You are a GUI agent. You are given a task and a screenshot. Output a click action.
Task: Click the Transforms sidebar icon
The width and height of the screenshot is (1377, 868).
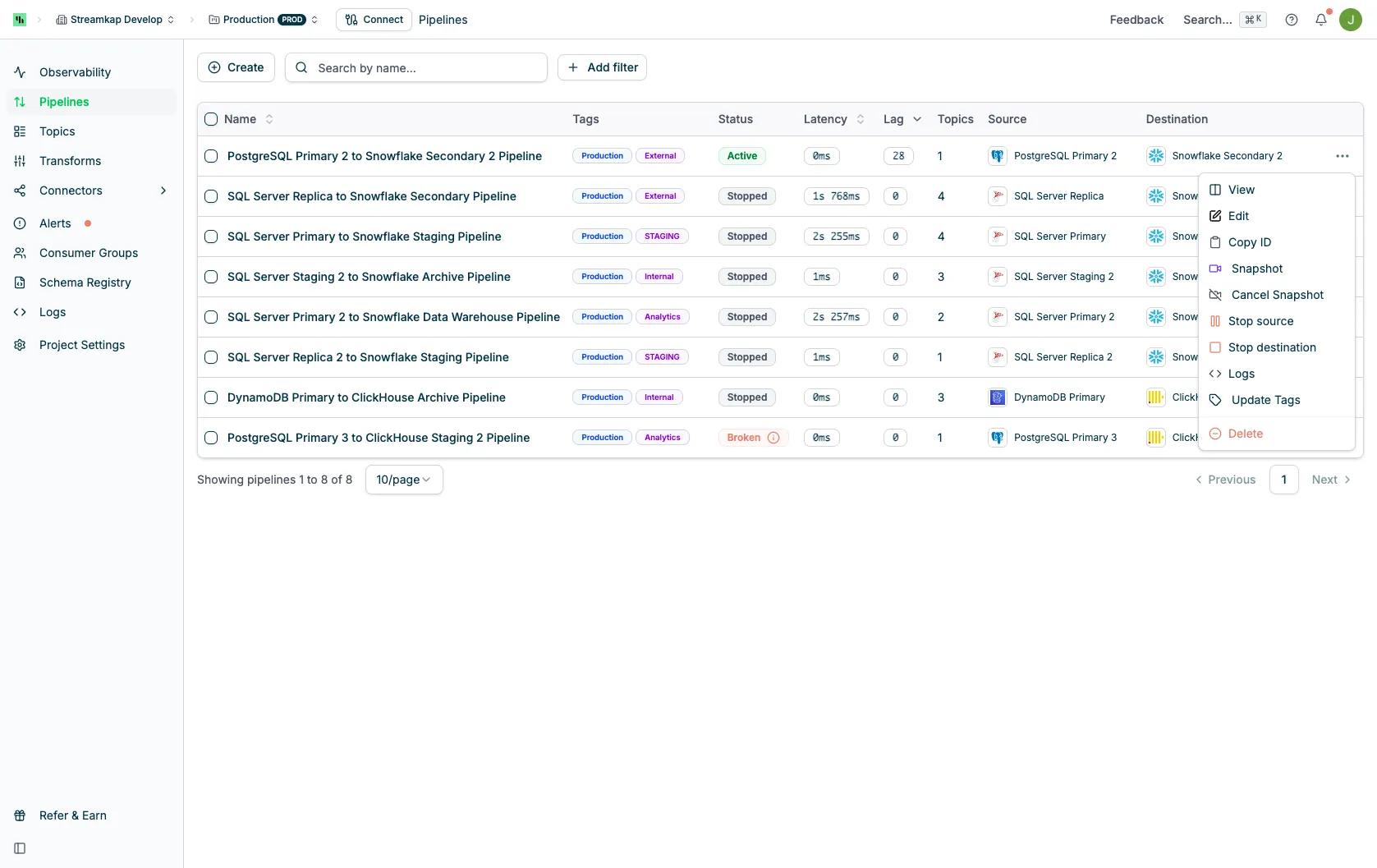20,161
